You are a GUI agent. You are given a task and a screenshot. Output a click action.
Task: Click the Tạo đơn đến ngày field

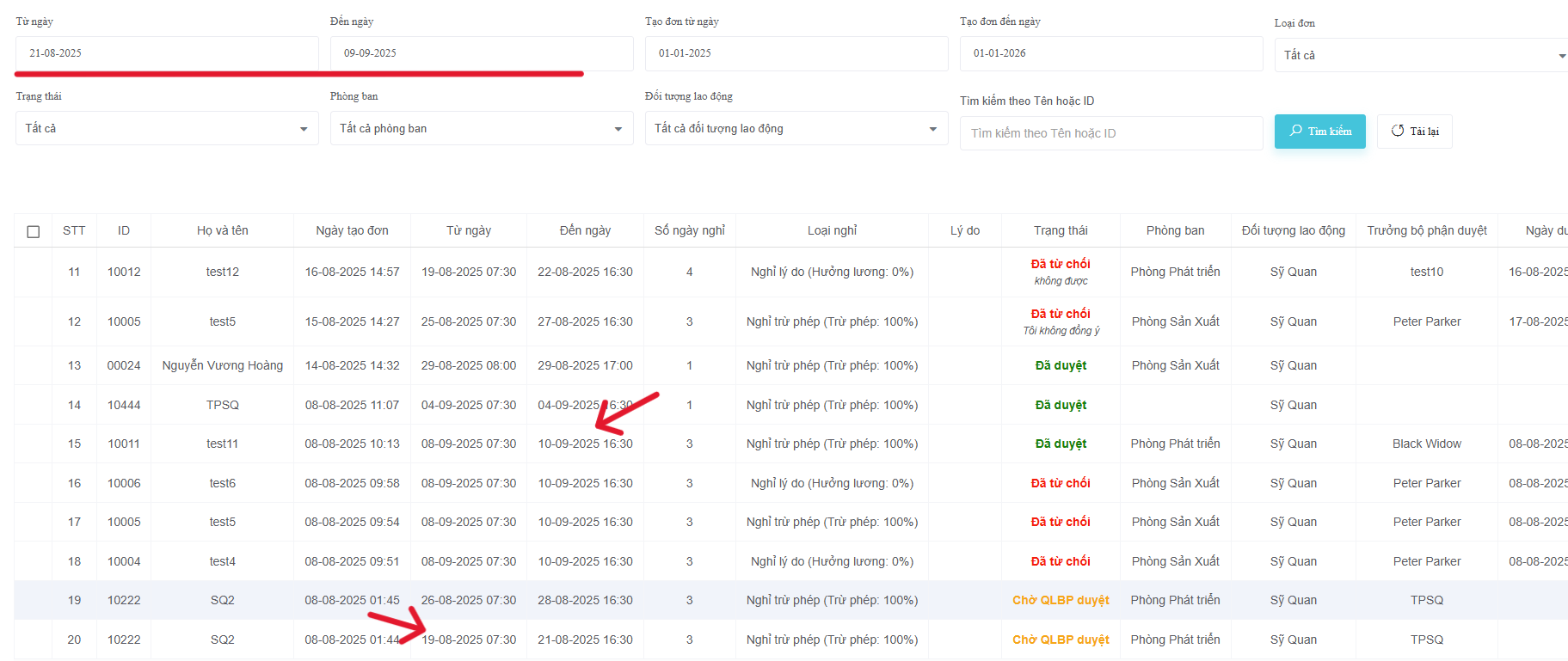coord(1110,53)
